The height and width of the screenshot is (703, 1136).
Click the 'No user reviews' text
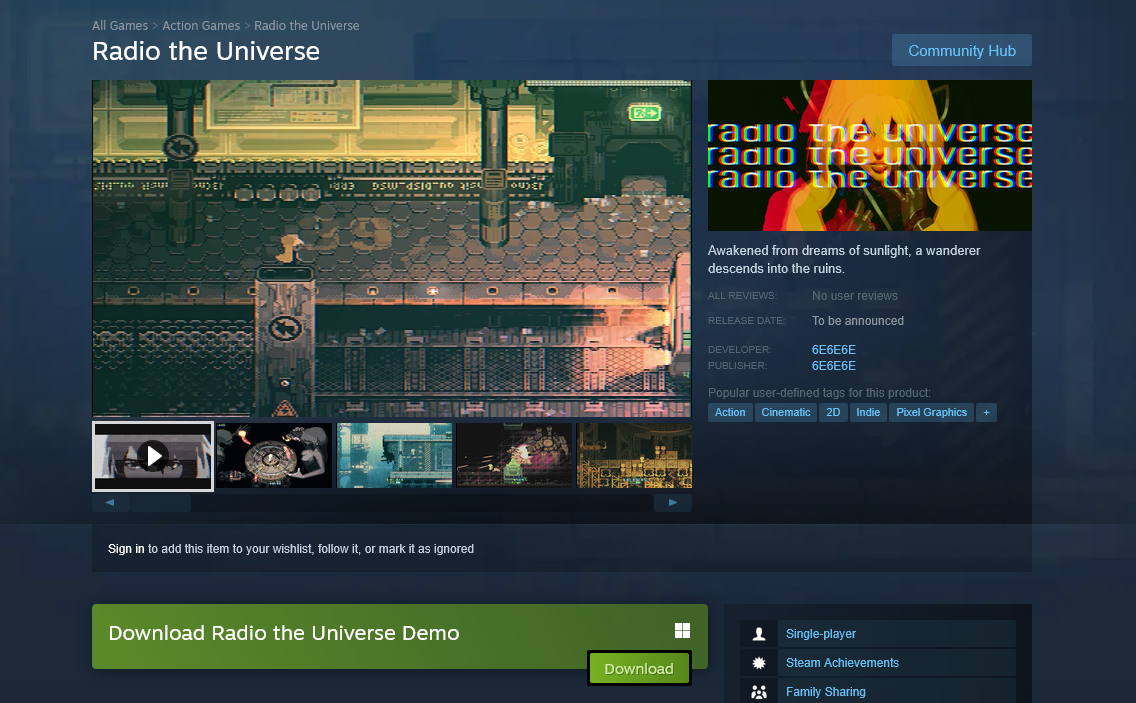tap(854, 296)
